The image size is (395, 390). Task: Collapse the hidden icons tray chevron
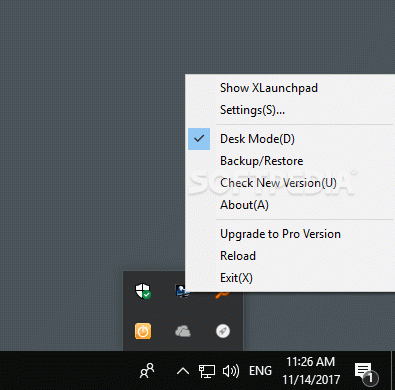(x=183, y=371)
